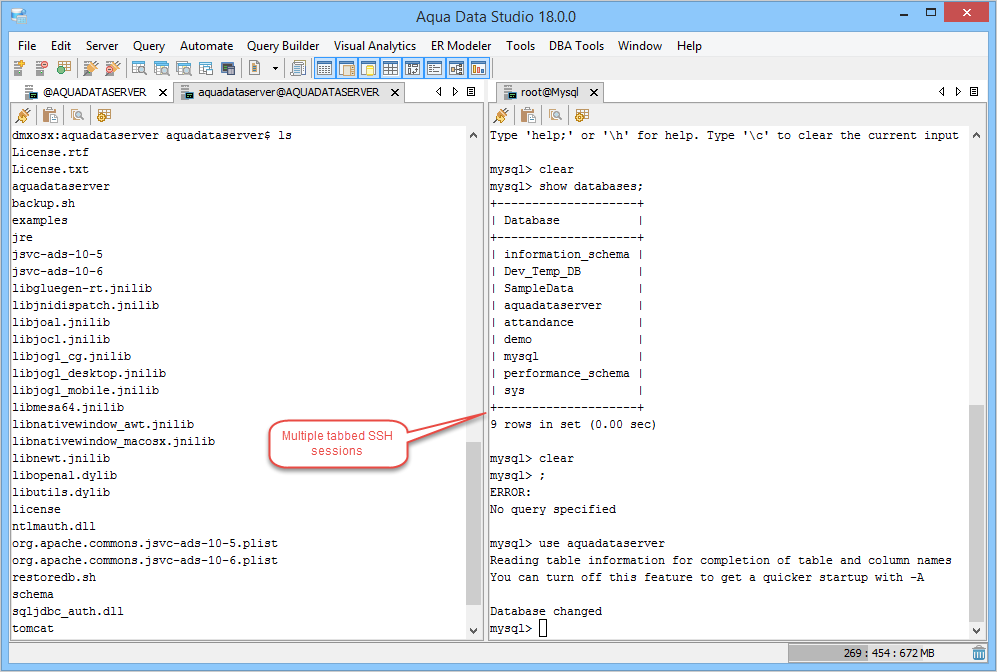Click the find magnifier icon in left SSH pane
The image size is (997, 672).
point(78,115)
